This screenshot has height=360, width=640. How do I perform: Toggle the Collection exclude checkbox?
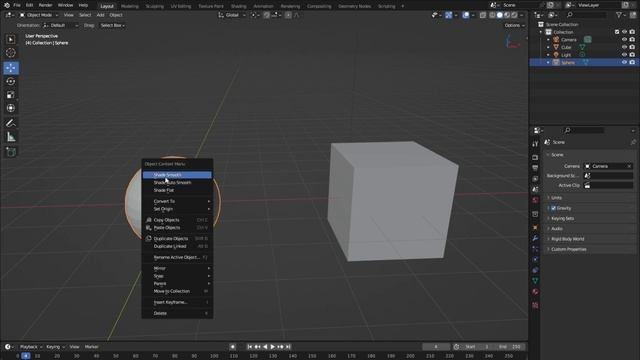tap(617, 32)
